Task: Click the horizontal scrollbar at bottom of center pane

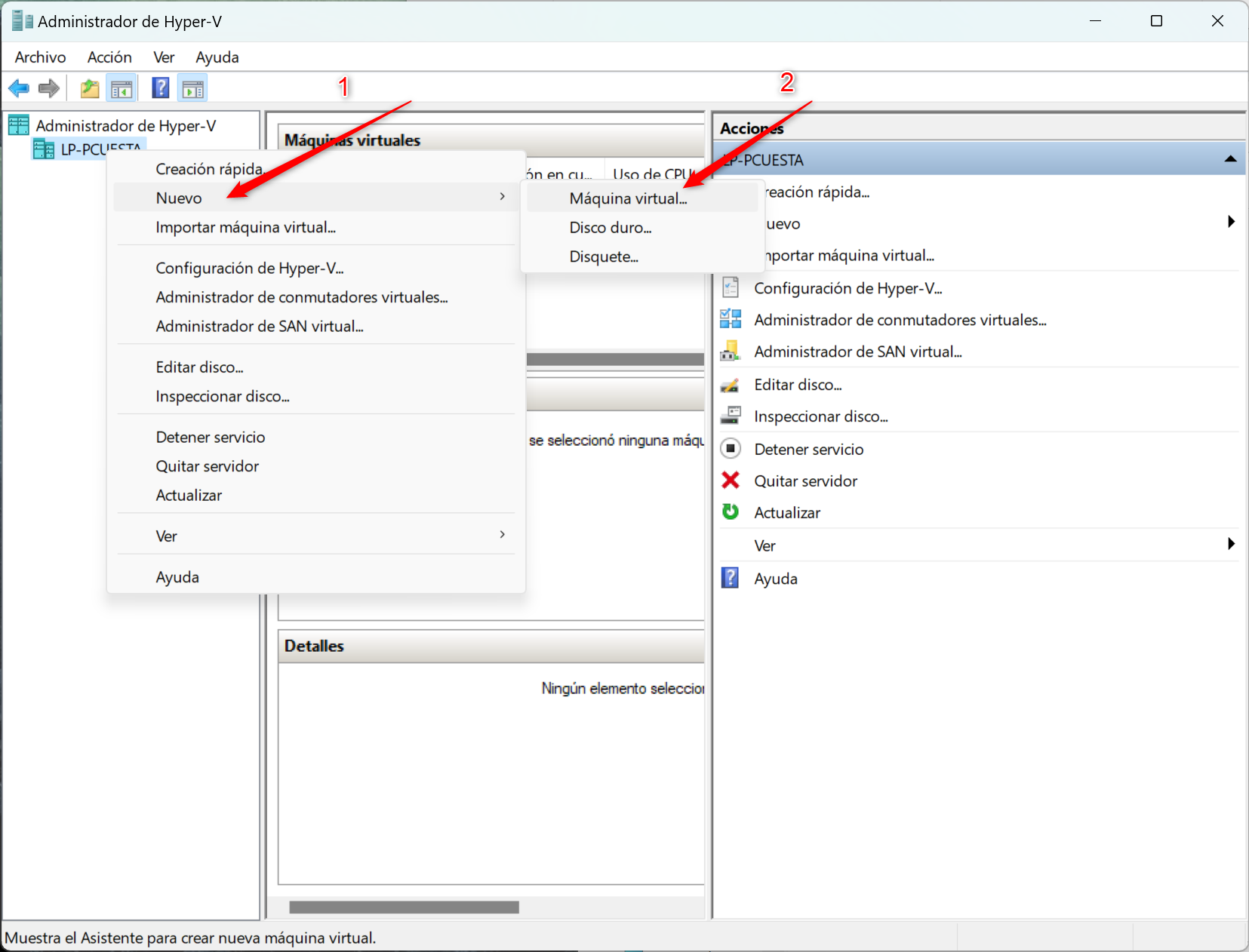Action: point(404,907)
